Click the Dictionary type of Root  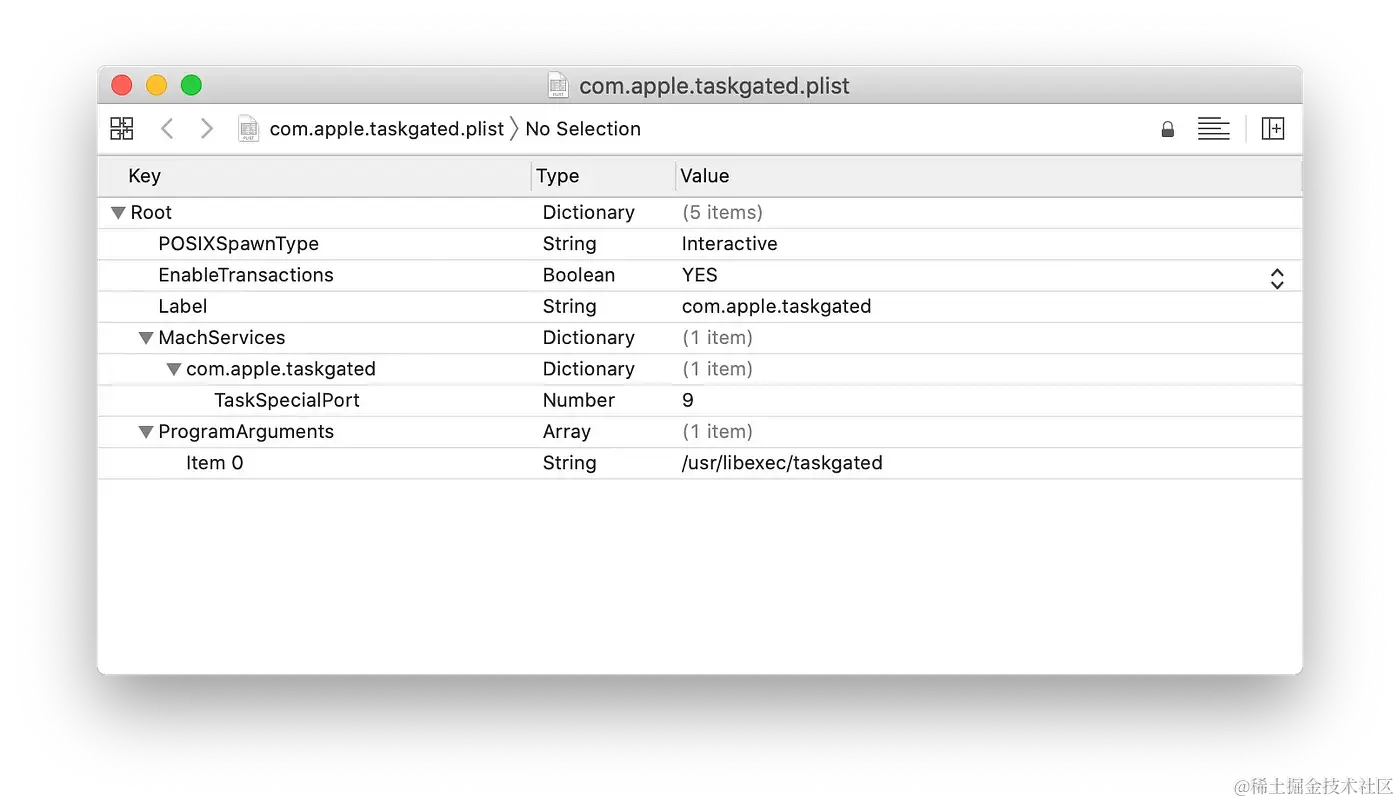(x=589, y=212)
